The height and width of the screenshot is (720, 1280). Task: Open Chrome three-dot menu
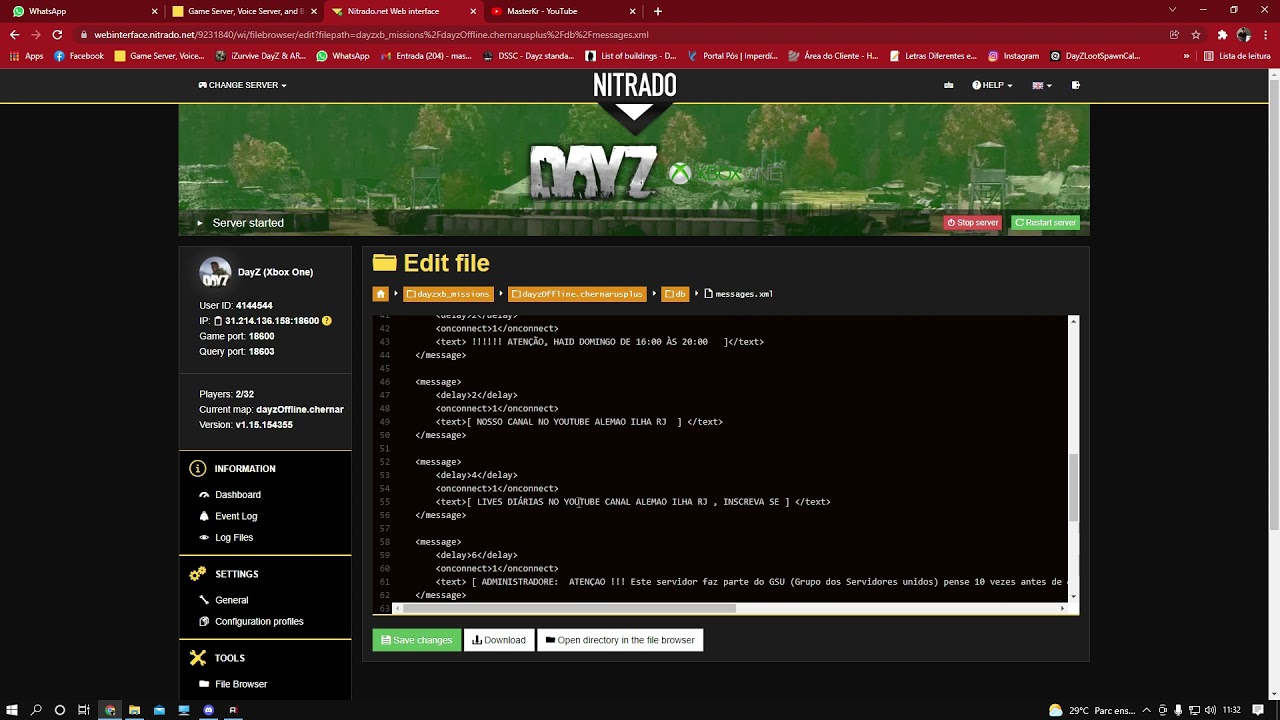pyautogui.click(x=1266, y=34)
